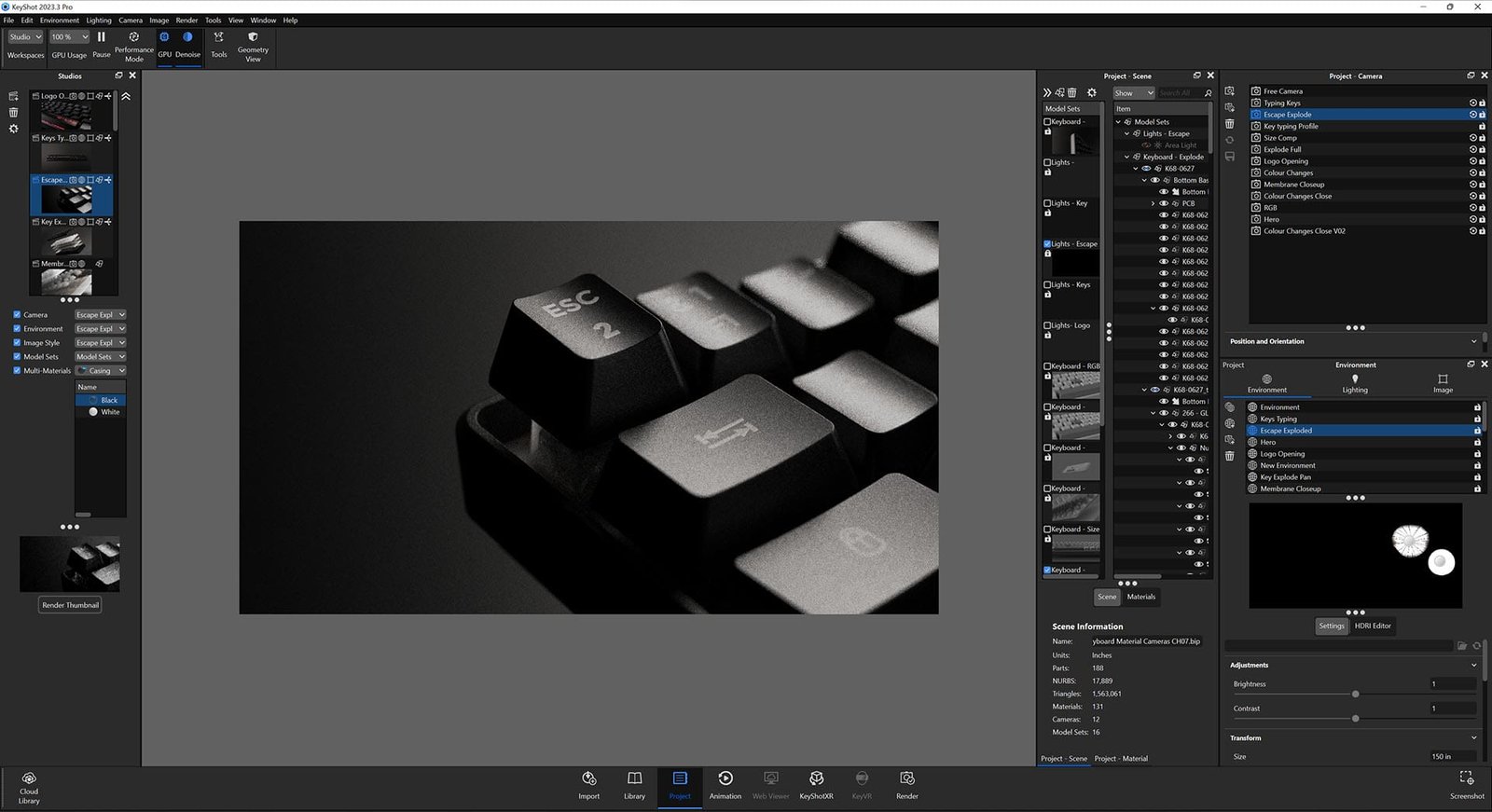Switch to the Project - Material tab
Image resolution: width=1492 pixels, height=812 pixels.
1121,759
